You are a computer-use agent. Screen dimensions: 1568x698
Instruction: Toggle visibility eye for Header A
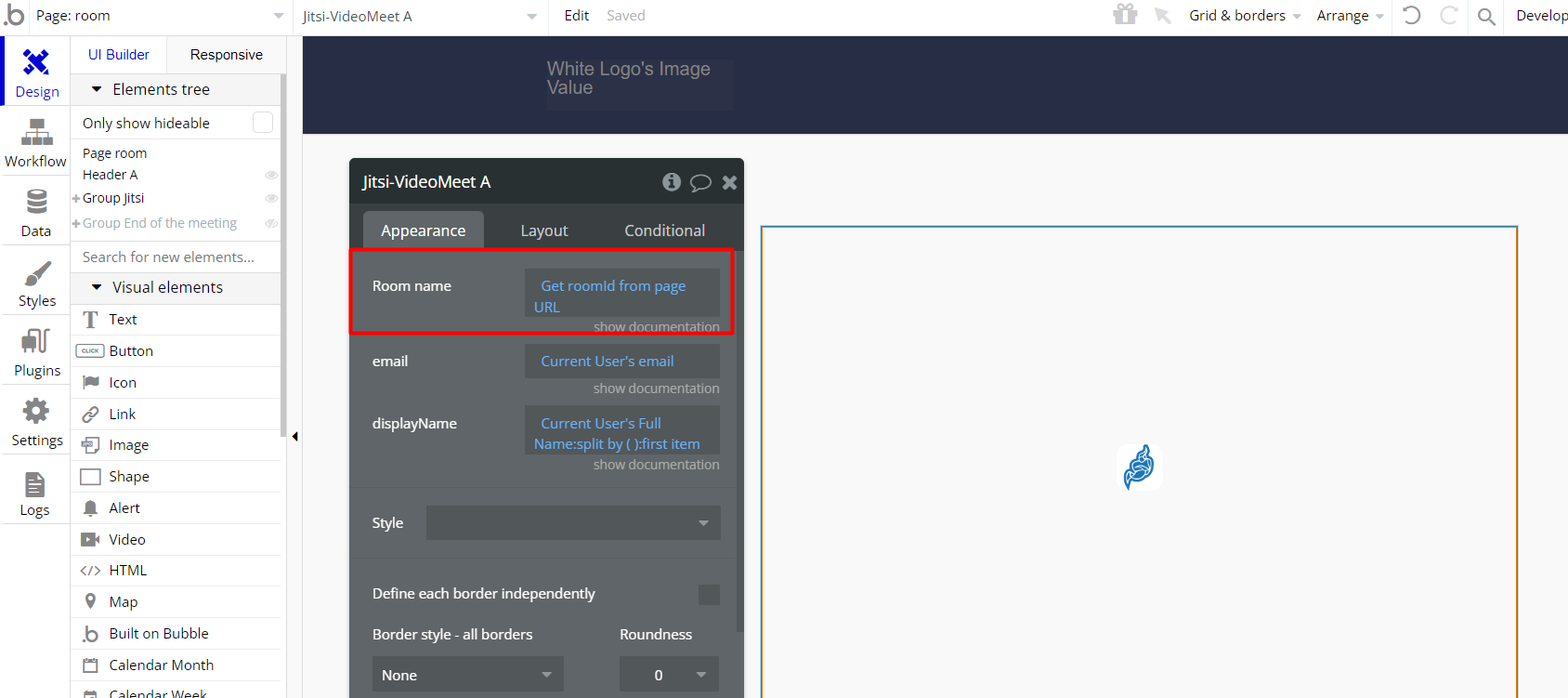(x=271, y=175)
